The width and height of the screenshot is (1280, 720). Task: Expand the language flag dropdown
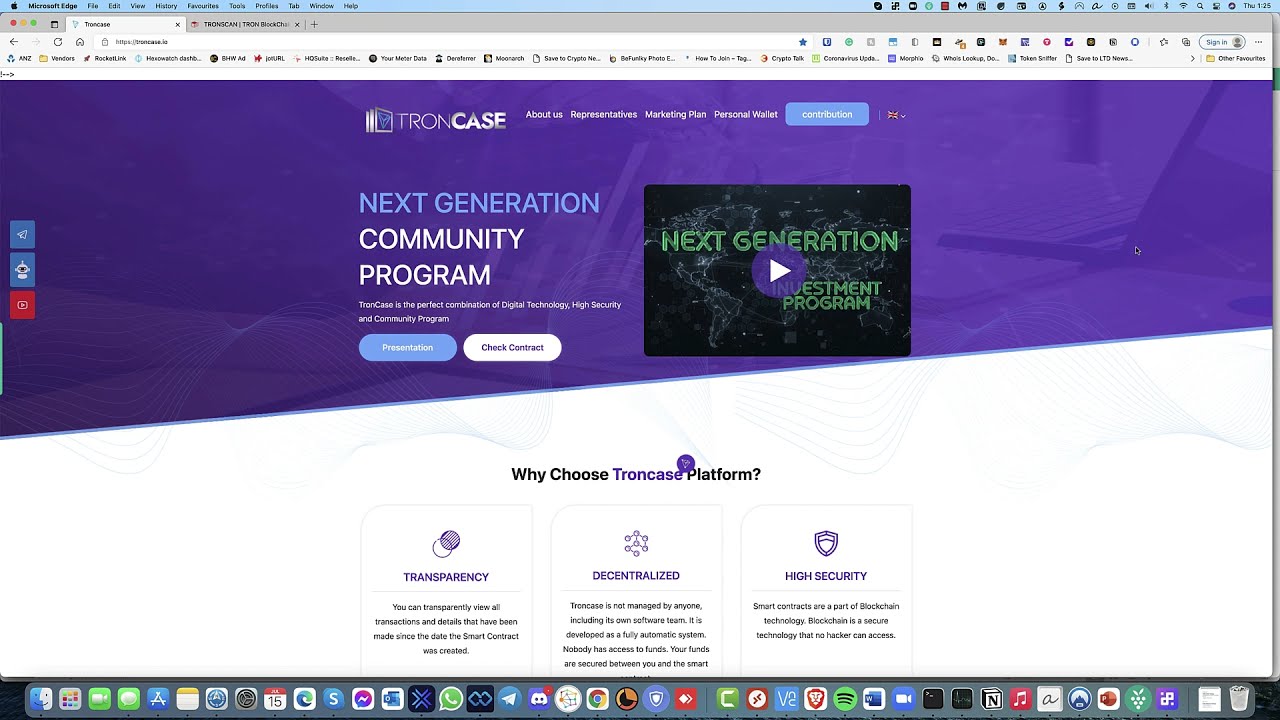click(x=896, y=115)
